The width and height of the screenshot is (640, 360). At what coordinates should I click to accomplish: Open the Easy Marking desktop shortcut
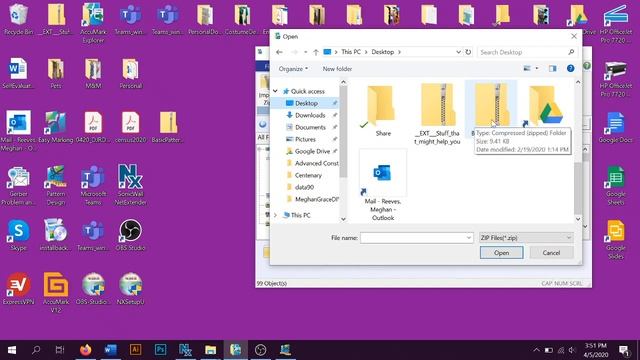click(56, 127)
